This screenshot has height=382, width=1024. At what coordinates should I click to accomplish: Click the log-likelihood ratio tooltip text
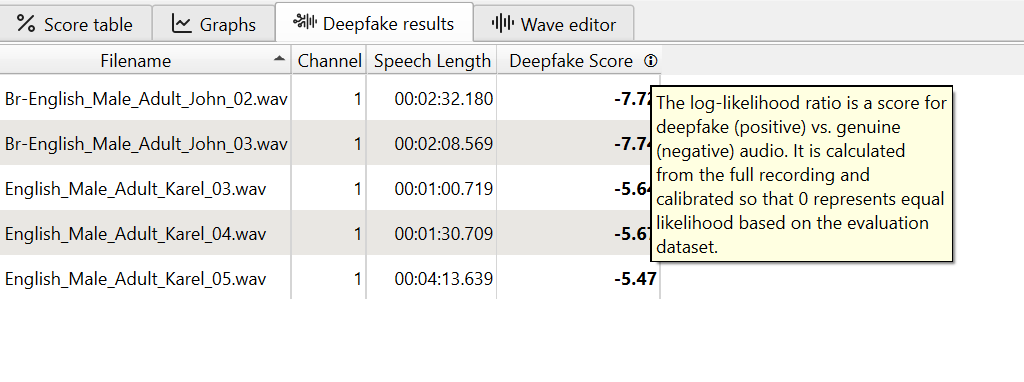pos(801,174)
